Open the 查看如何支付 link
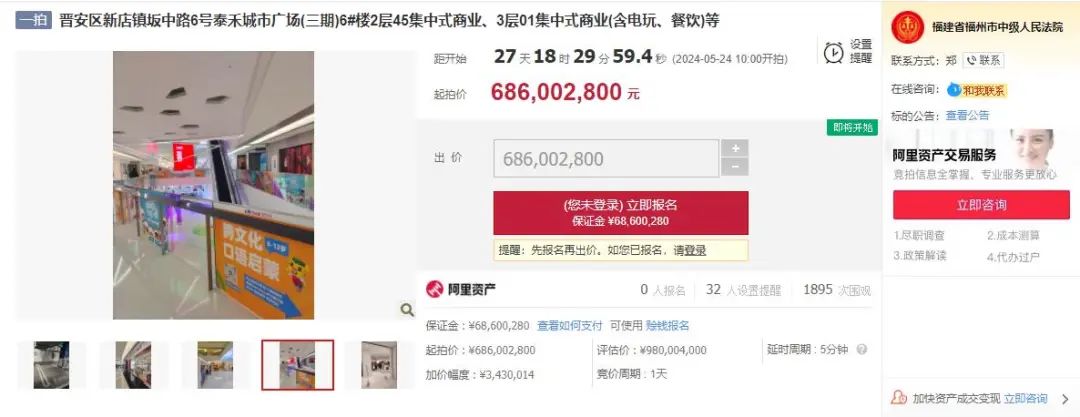 [570, 325]
